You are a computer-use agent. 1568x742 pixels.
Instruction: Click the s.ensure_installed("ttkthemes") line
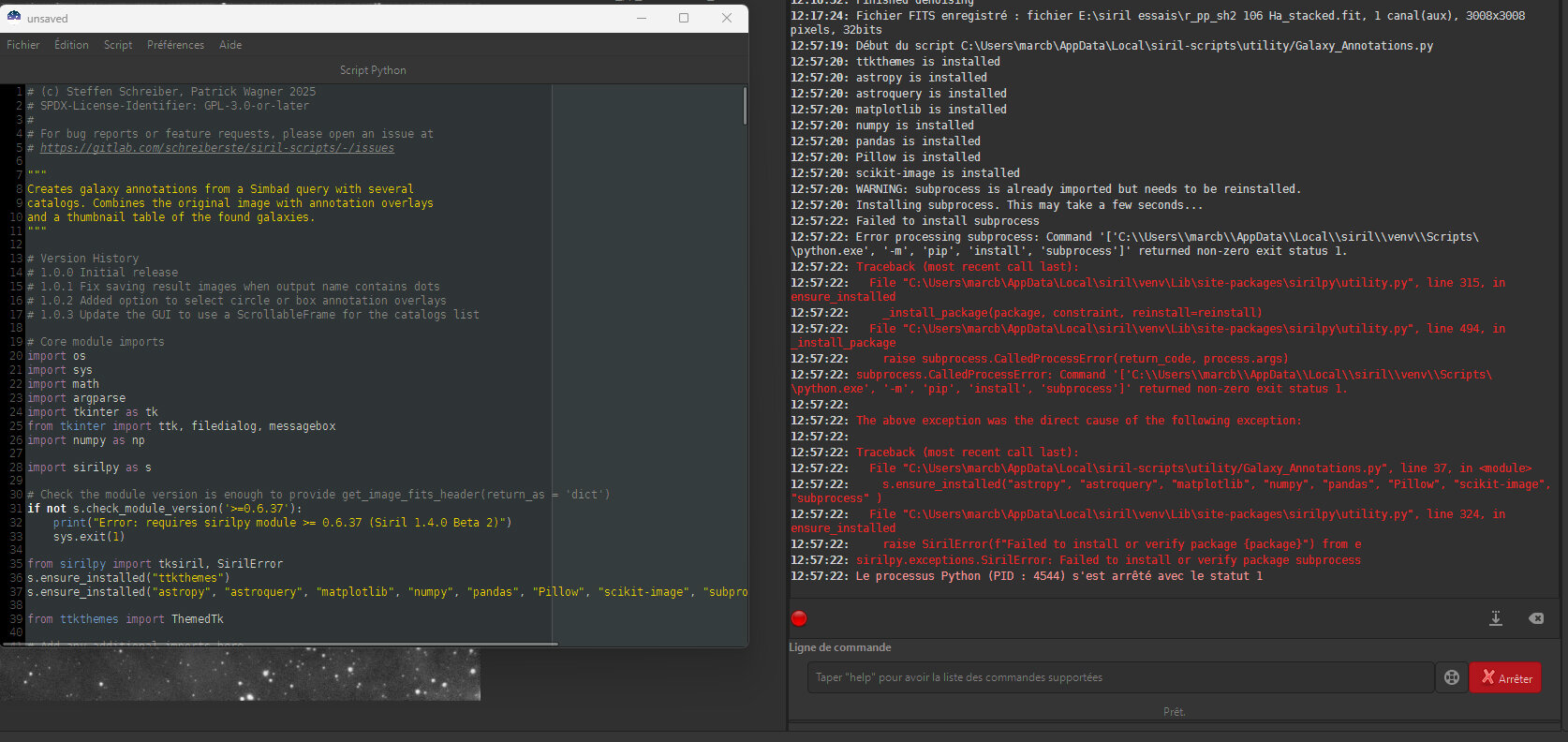pyautogui.click(x=128, y=578)
